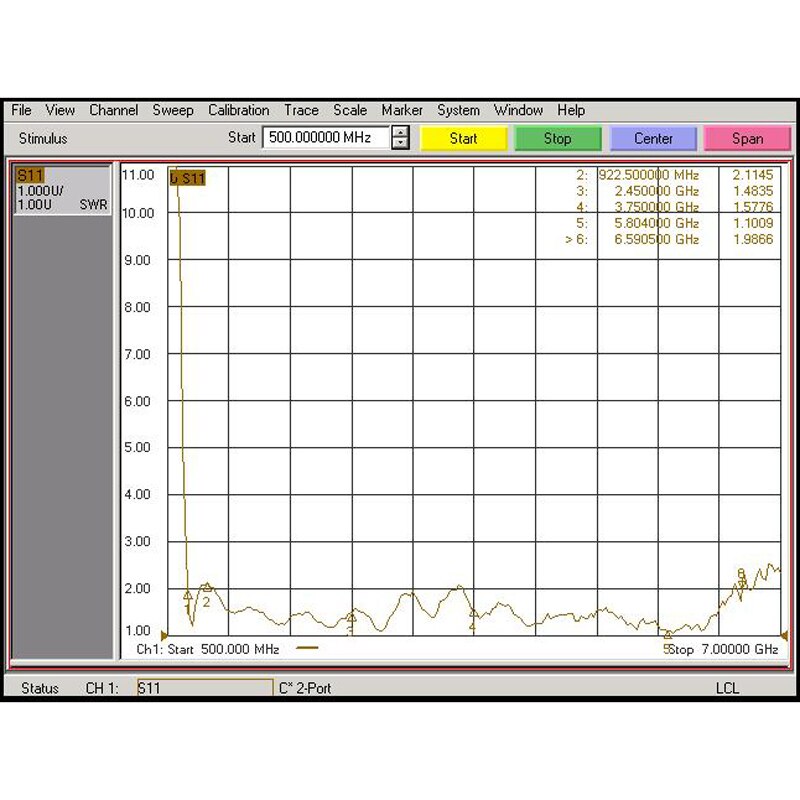Open the System menu

click(x=458, y=110)
